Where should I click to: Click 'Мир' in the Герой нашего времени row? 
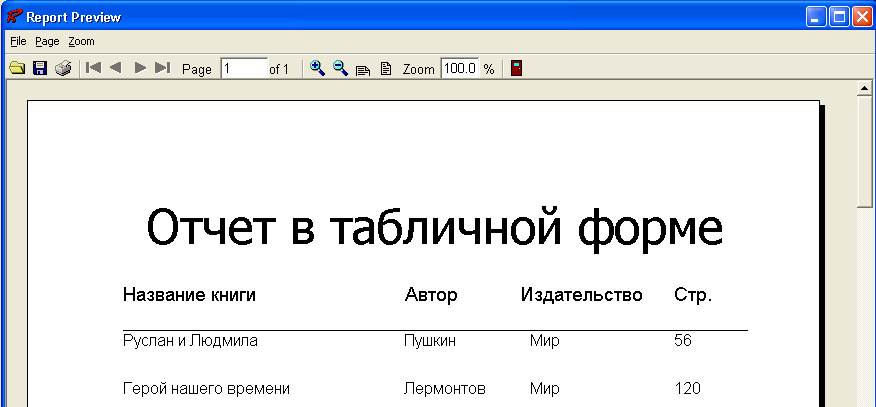[x=545, y=389]
